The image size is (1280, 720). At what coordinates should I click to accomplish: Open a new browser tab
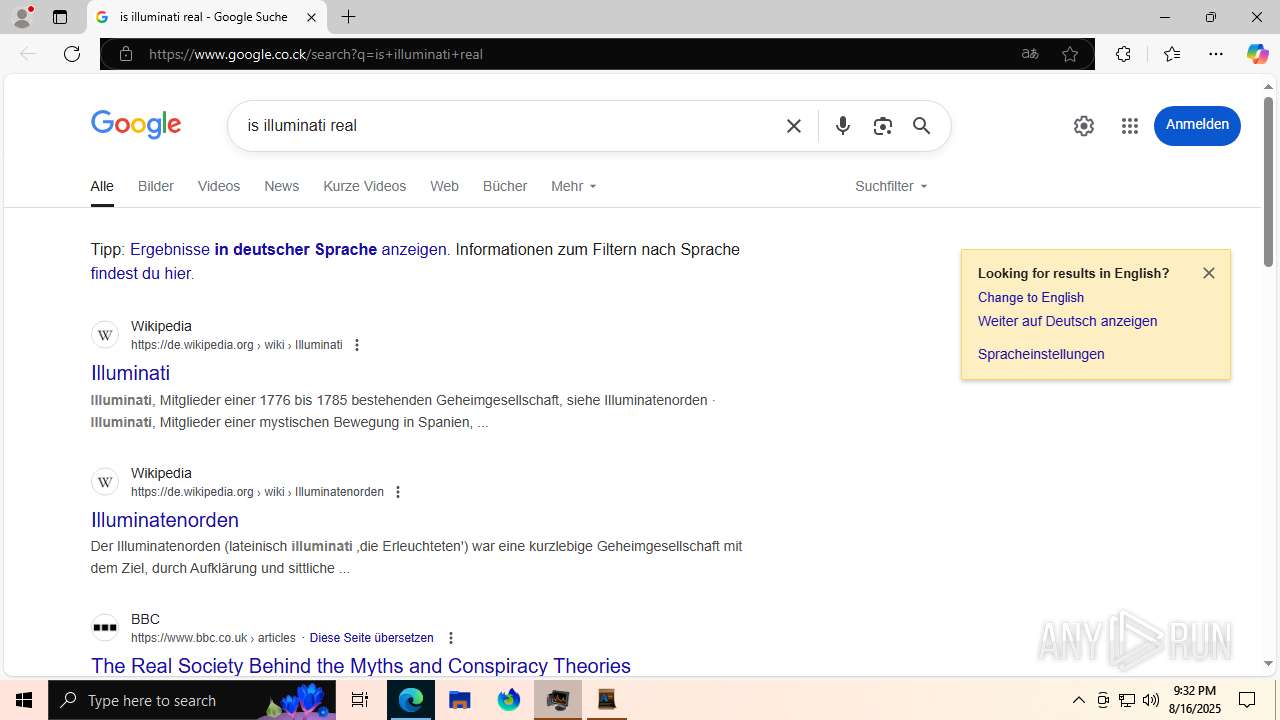tap(348, 17)
